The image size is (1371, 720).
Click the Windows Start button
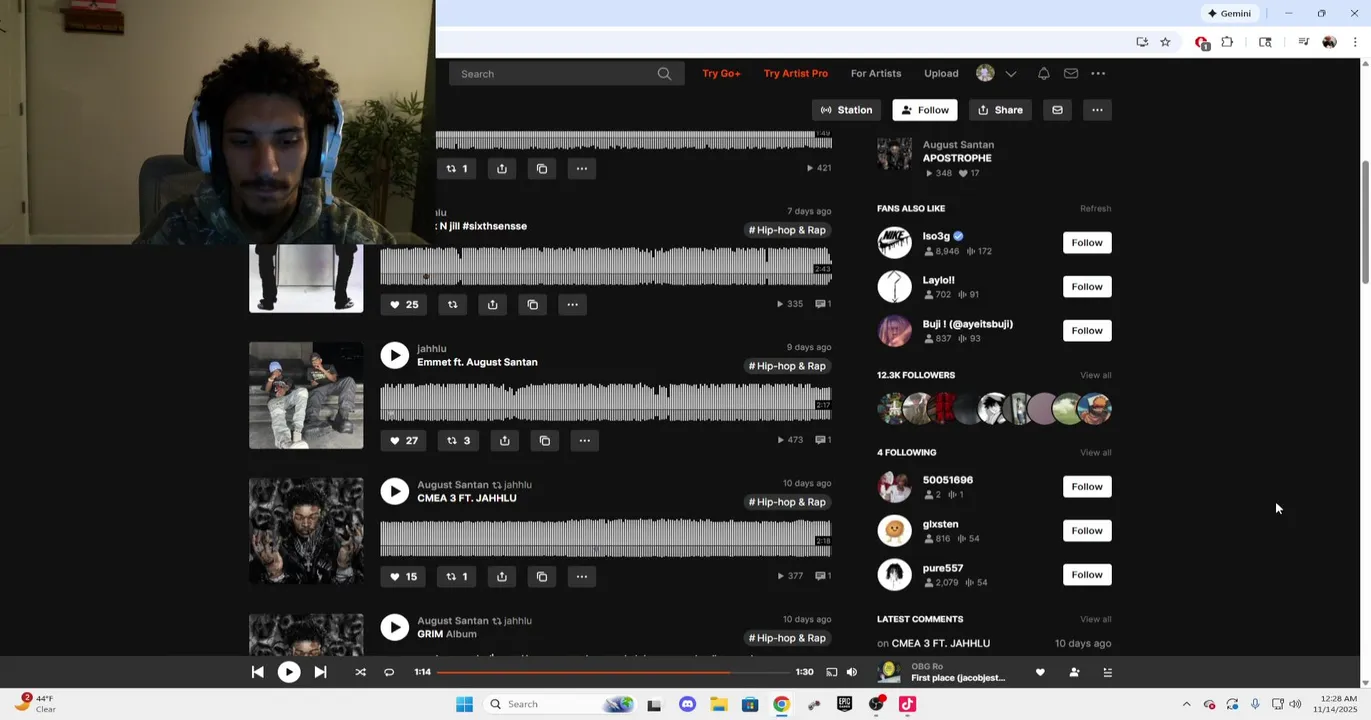coord(464,704)
